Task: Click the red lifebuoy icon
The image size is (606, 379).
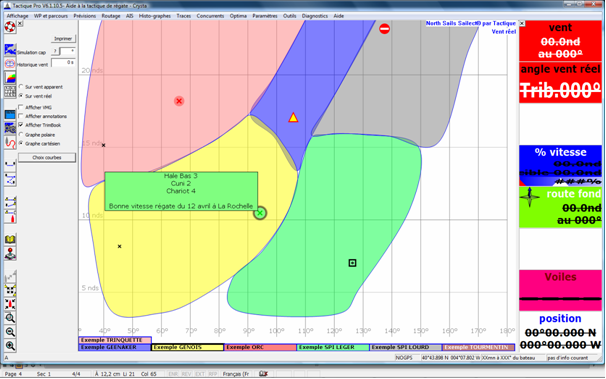Action: pyautogui.click(x=10, y=27)
